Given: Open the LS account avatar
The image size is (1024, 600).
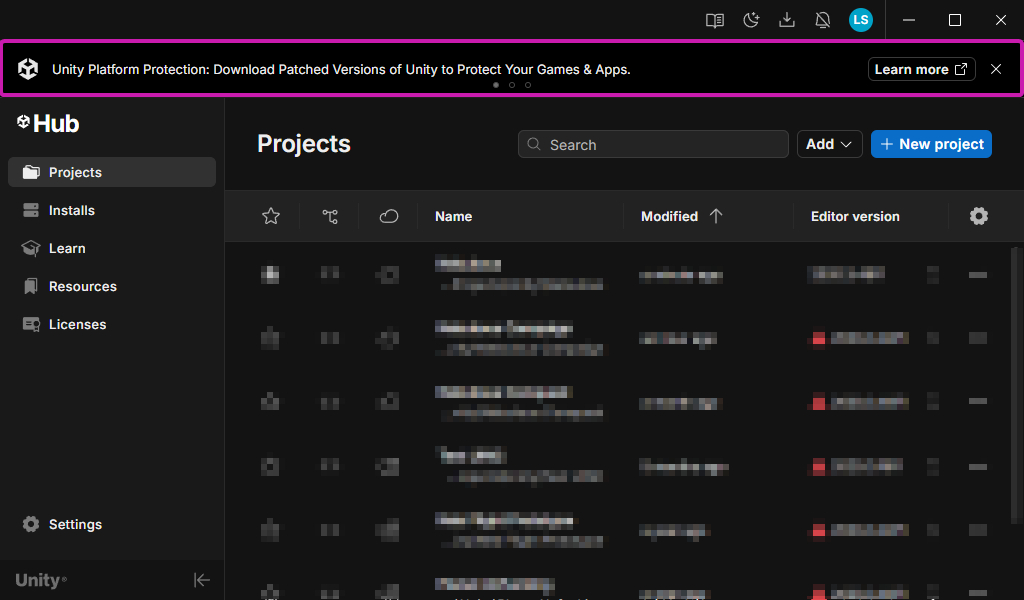Looking at the screenshot, I should 860,20.
